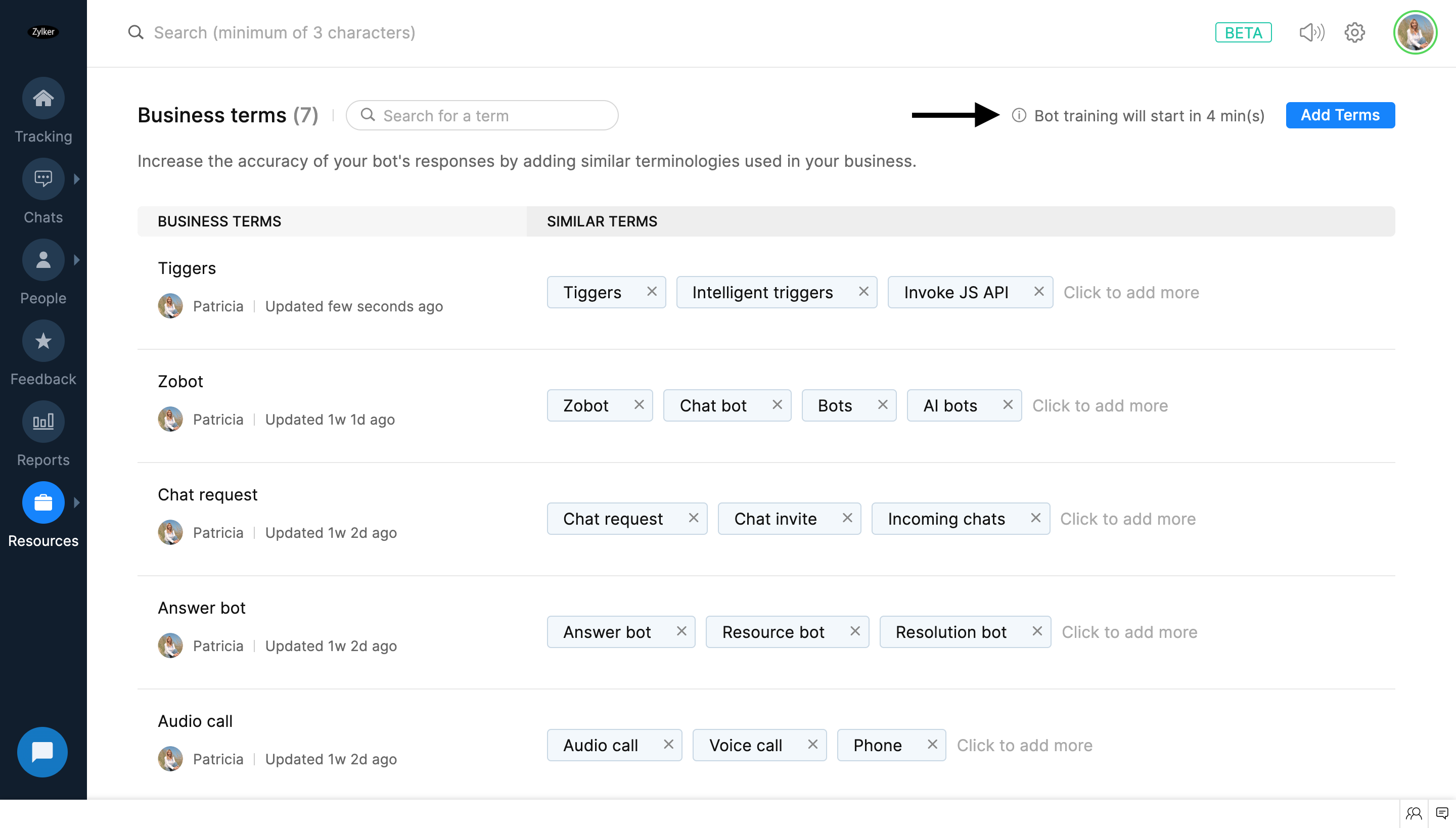
Task: Open the Reports chart icon
Action: tap(43, 422)
